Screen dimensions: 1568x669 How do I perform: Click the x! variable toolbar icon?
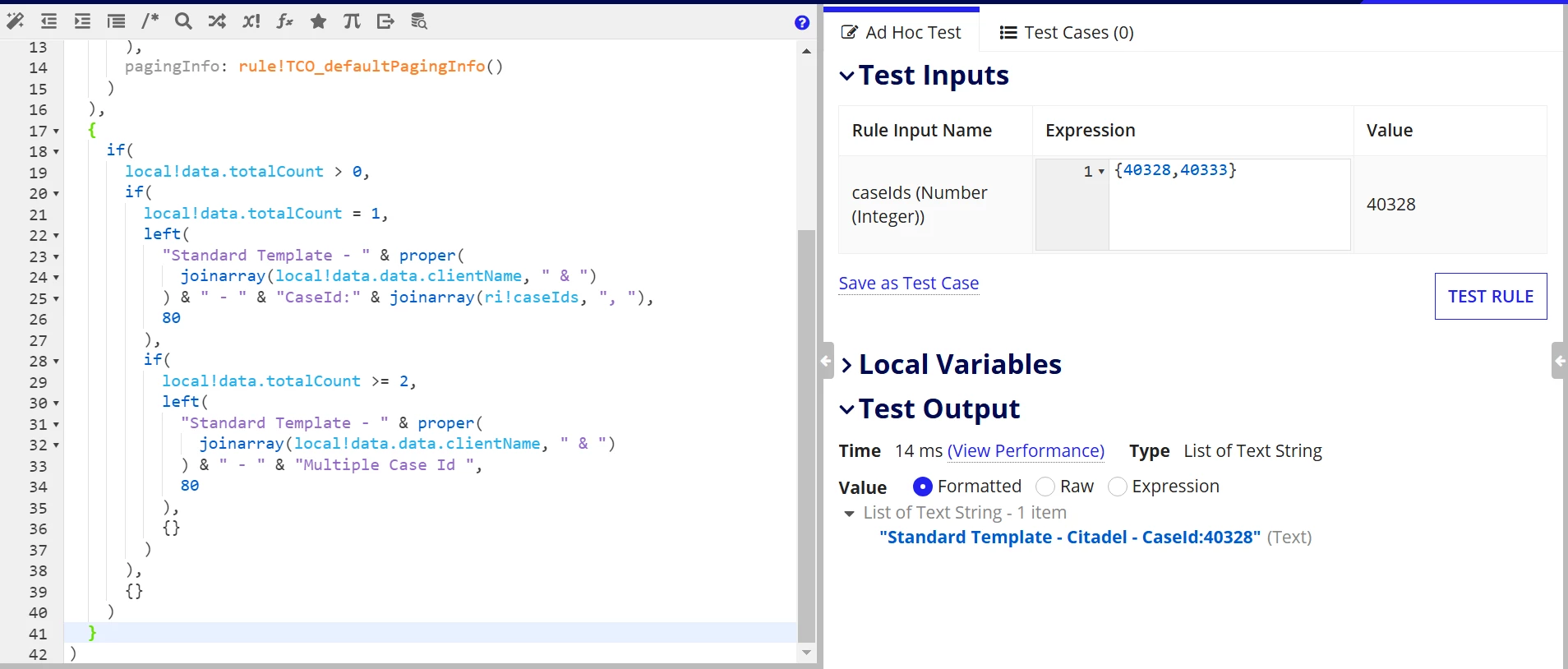[251, 21]
